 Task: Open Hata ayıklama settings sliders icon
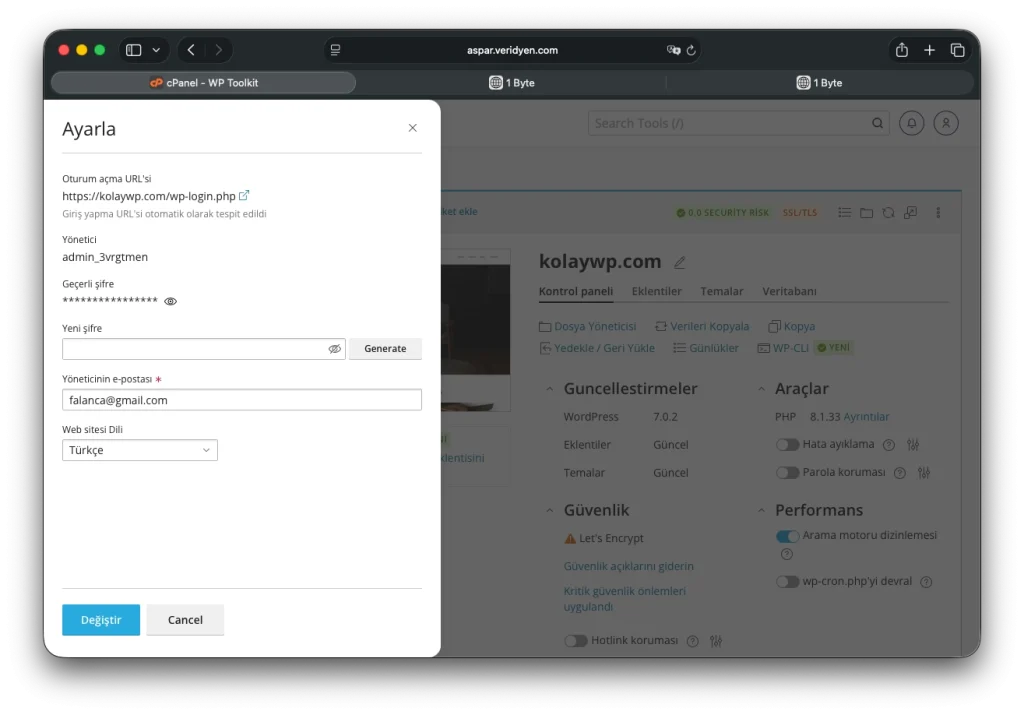click(x=913, y=445)
